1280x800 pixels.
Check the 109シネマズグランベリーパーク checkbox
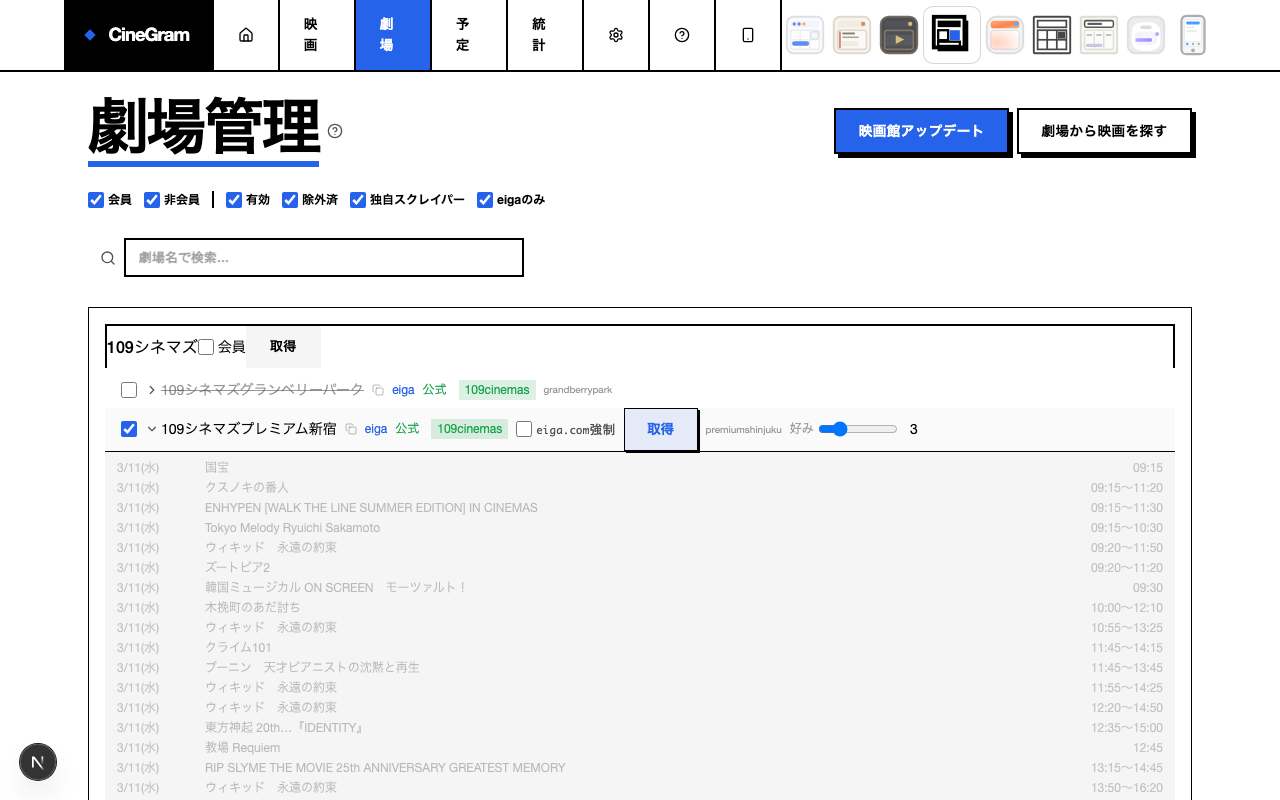tap(129, 390)
